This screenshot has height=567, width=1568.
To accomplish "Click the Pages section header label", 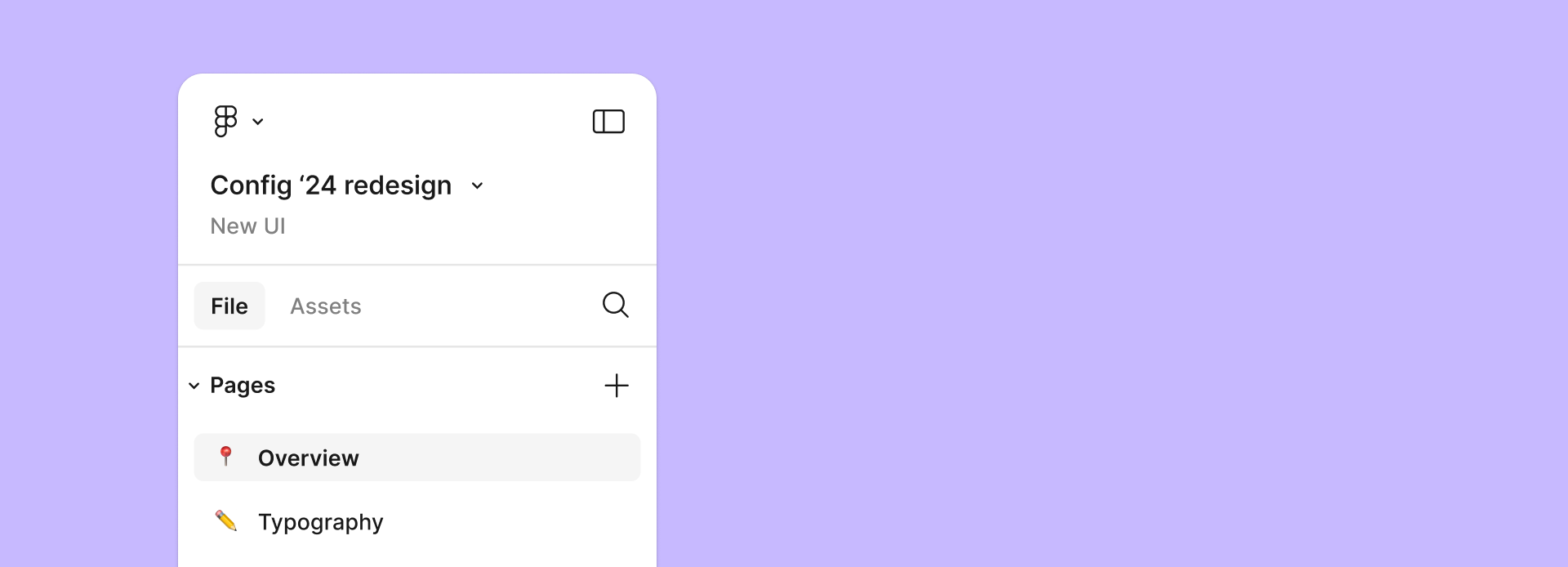I will [x=243, y=386].
